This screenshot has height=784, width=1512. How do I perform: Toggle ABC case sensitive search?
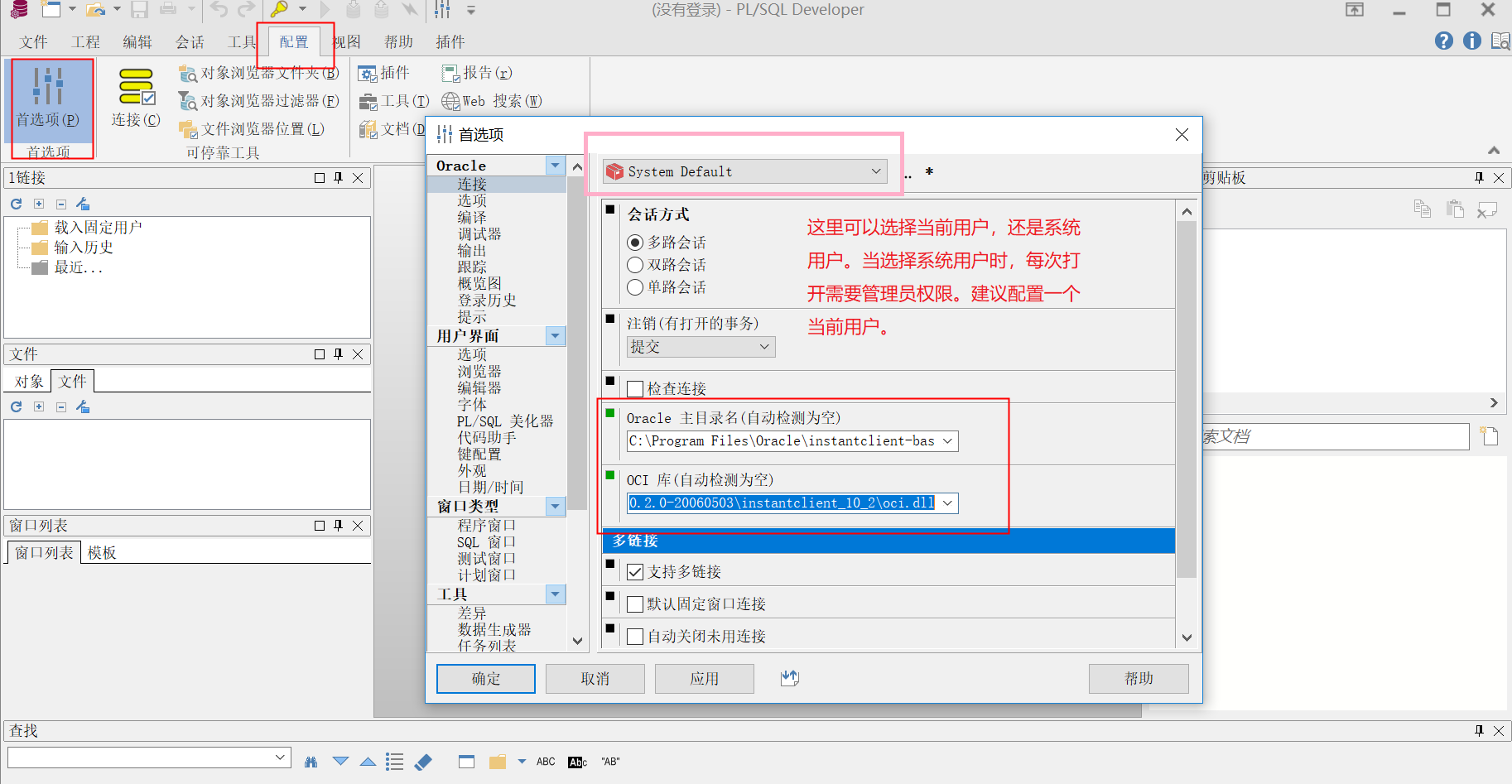[x=546, y=762]
